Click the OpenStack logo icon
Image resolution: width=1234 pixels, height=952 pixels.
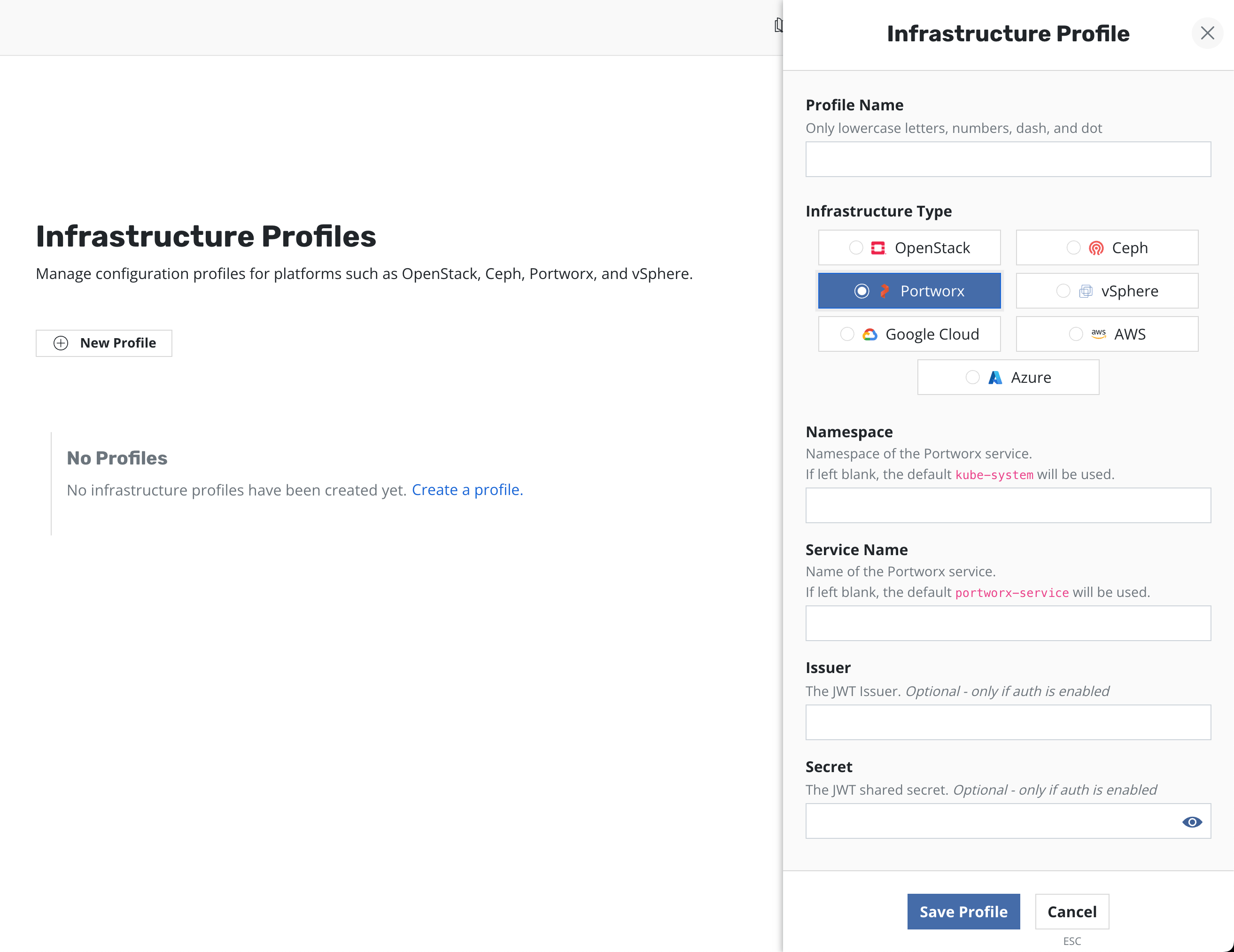pyautogui.click(x=877, y=248)
